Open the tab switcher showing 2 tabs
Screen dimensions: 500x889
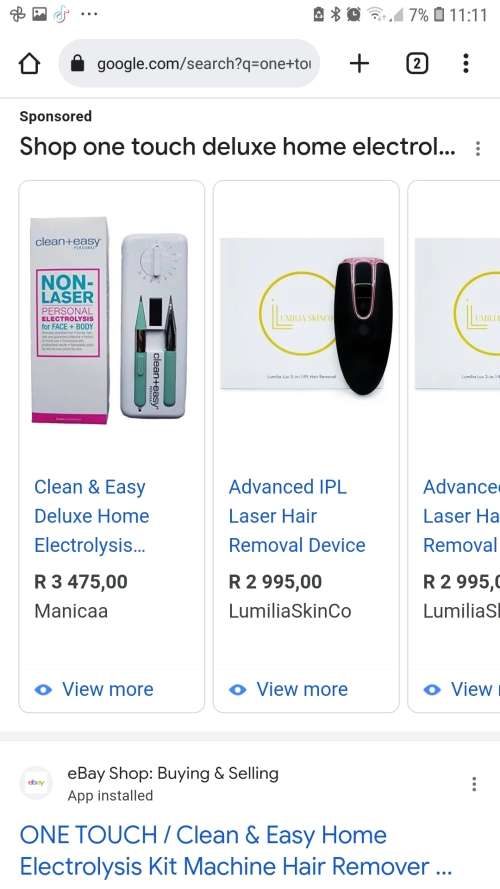[x=417, y=64]
